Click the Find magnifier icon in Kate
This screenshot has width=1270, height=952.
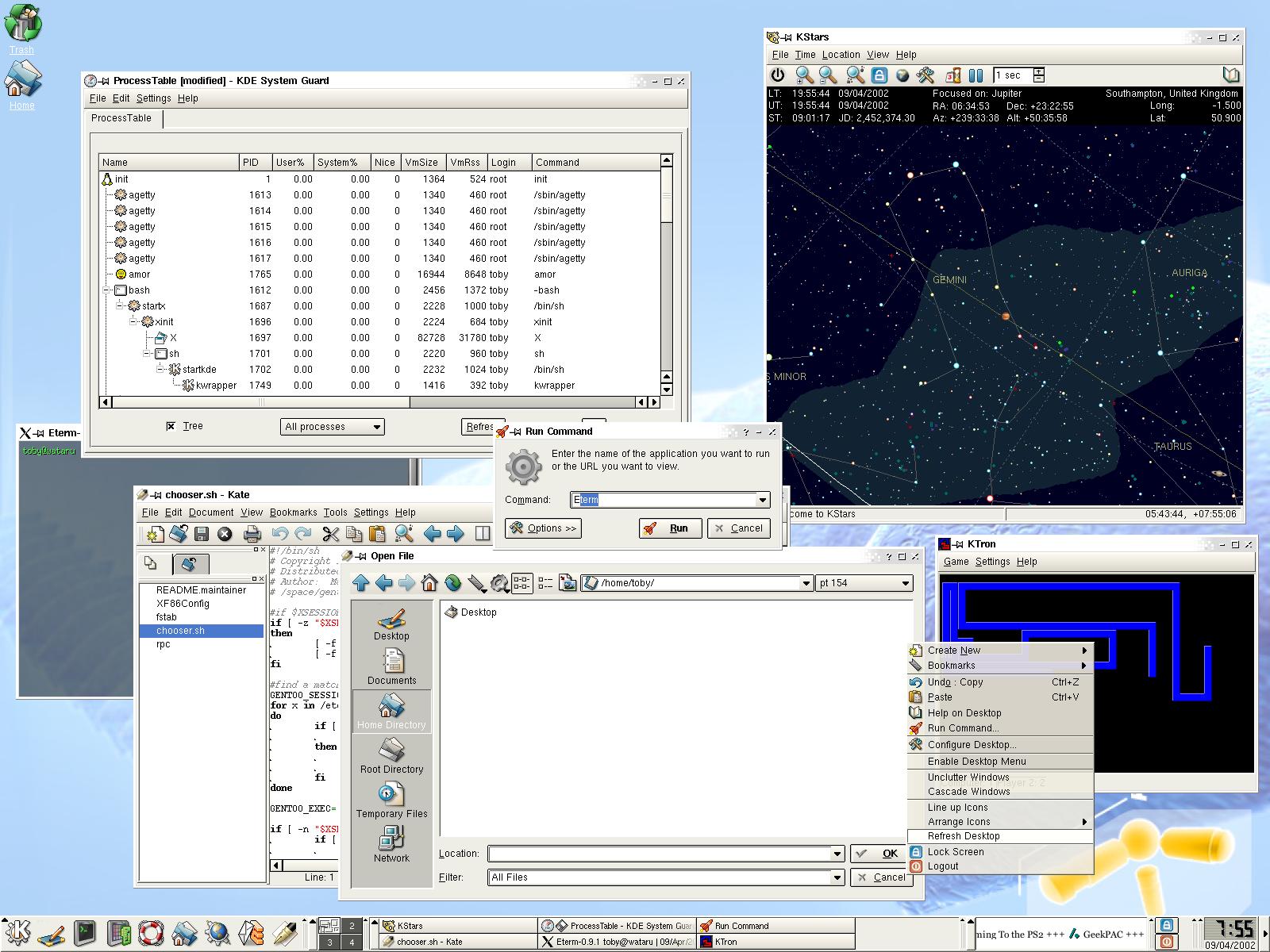tap(404, 534)
